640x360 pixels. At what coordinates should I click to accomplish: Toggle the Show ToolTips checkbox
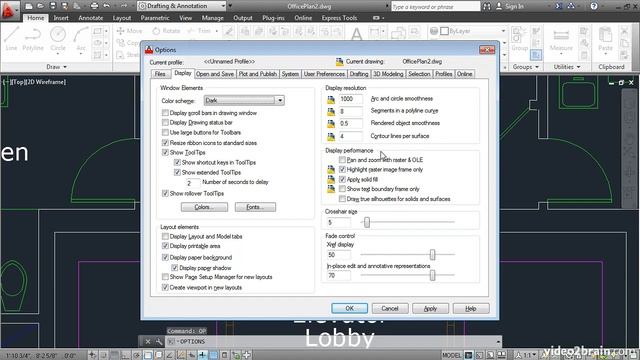tap(165, 152)
